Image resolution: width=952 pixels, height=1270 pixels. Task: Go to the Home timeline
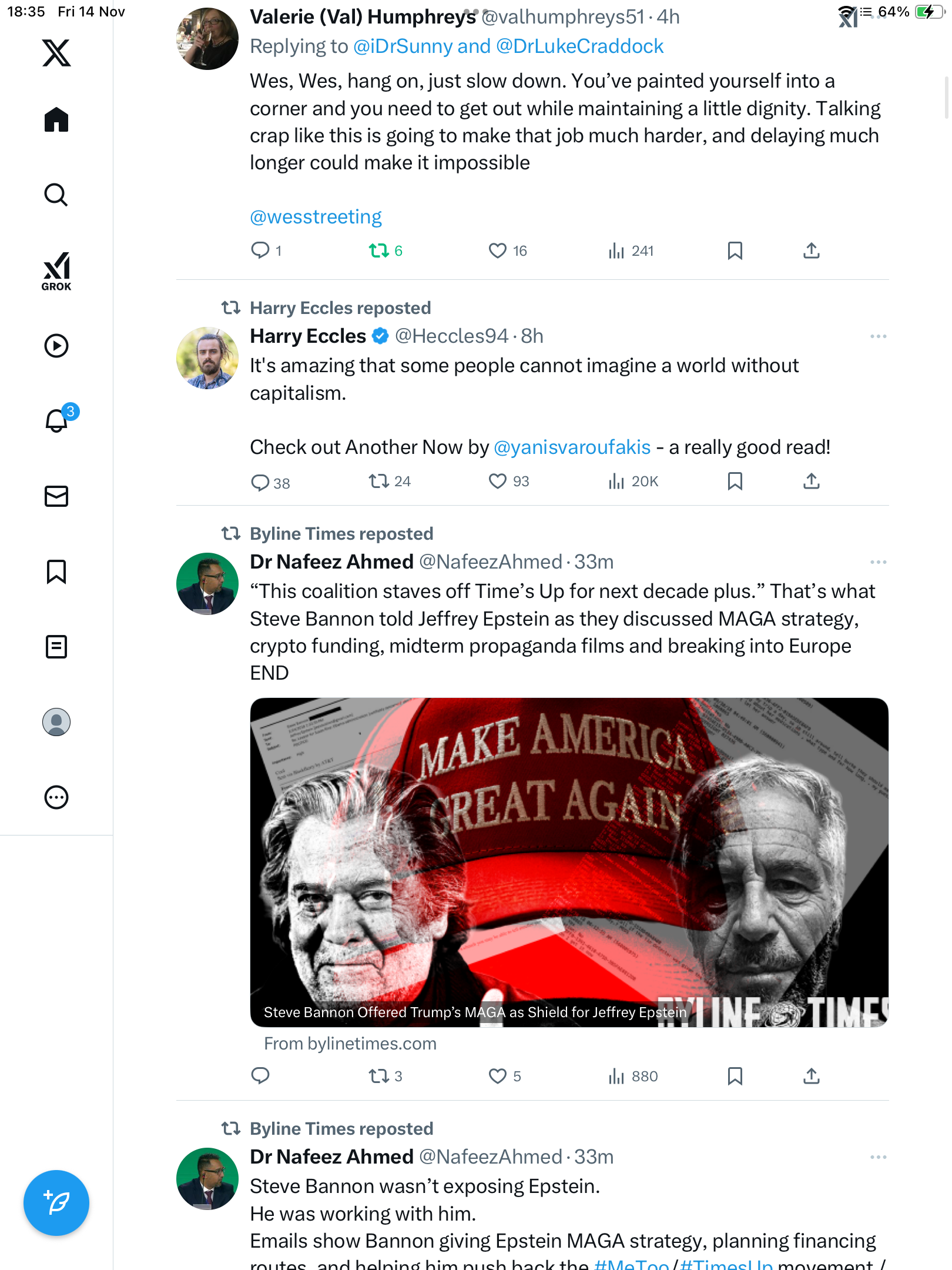(56, 120)
